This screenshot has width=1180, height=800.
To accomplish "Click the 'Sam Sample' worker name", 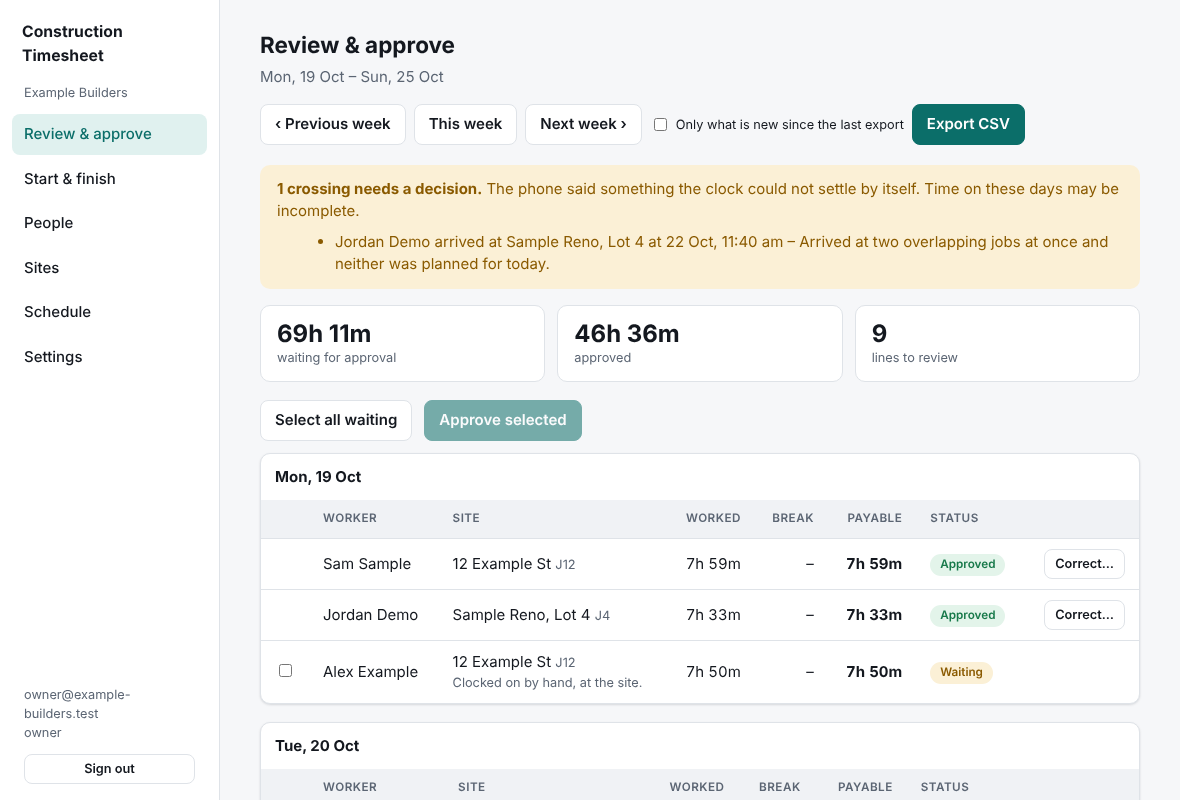I will click(x=366, y=564).
